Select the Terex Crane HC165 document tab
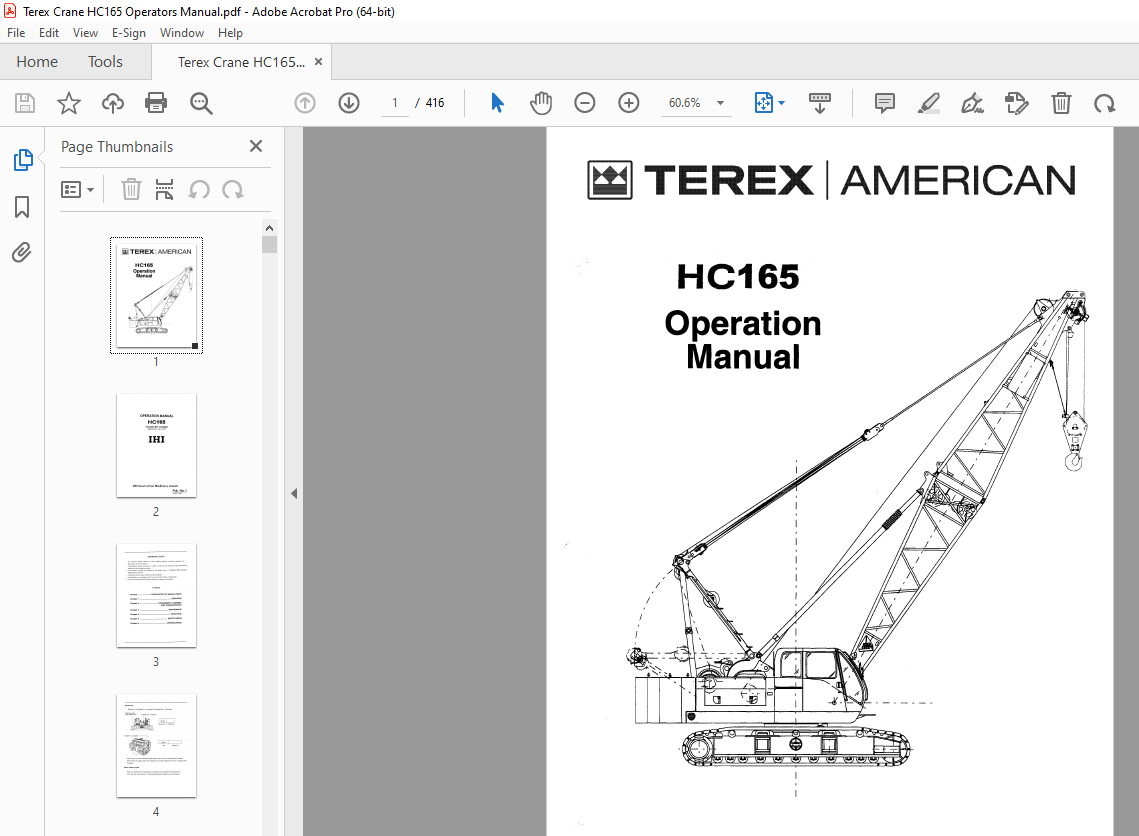 pyautogui.click(x=241, y=62)
